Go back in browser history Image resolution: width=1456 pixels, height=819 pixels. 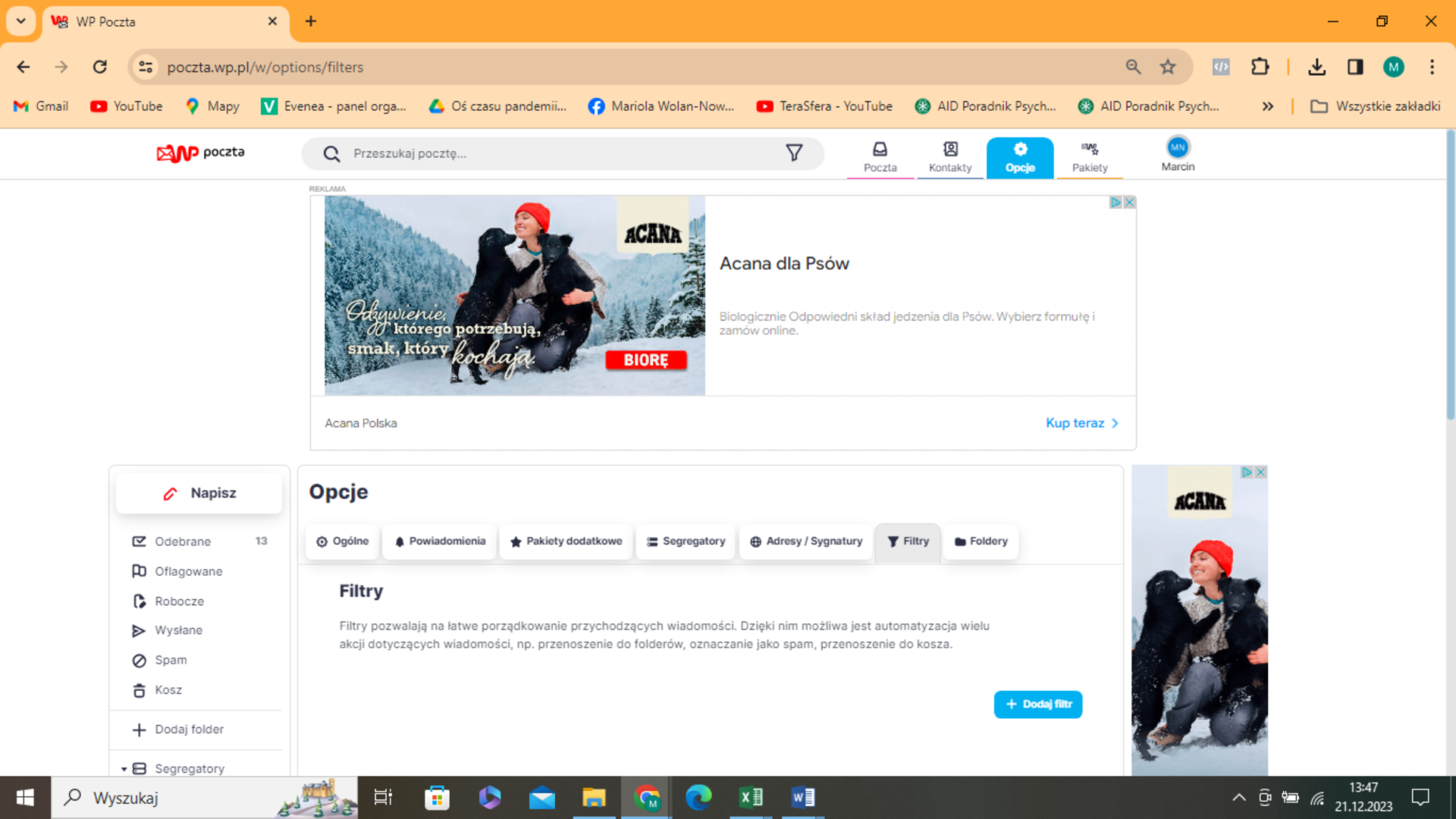(x=24, y=67)
